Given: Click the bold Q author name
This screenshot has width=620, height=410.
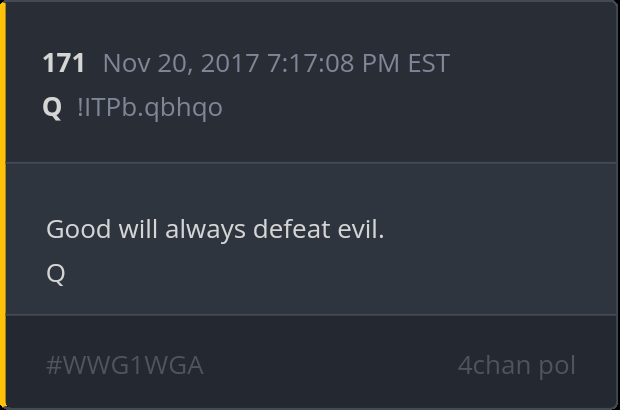Looking at the screenshot, I should pyautogui.click(x=52, y=108).
